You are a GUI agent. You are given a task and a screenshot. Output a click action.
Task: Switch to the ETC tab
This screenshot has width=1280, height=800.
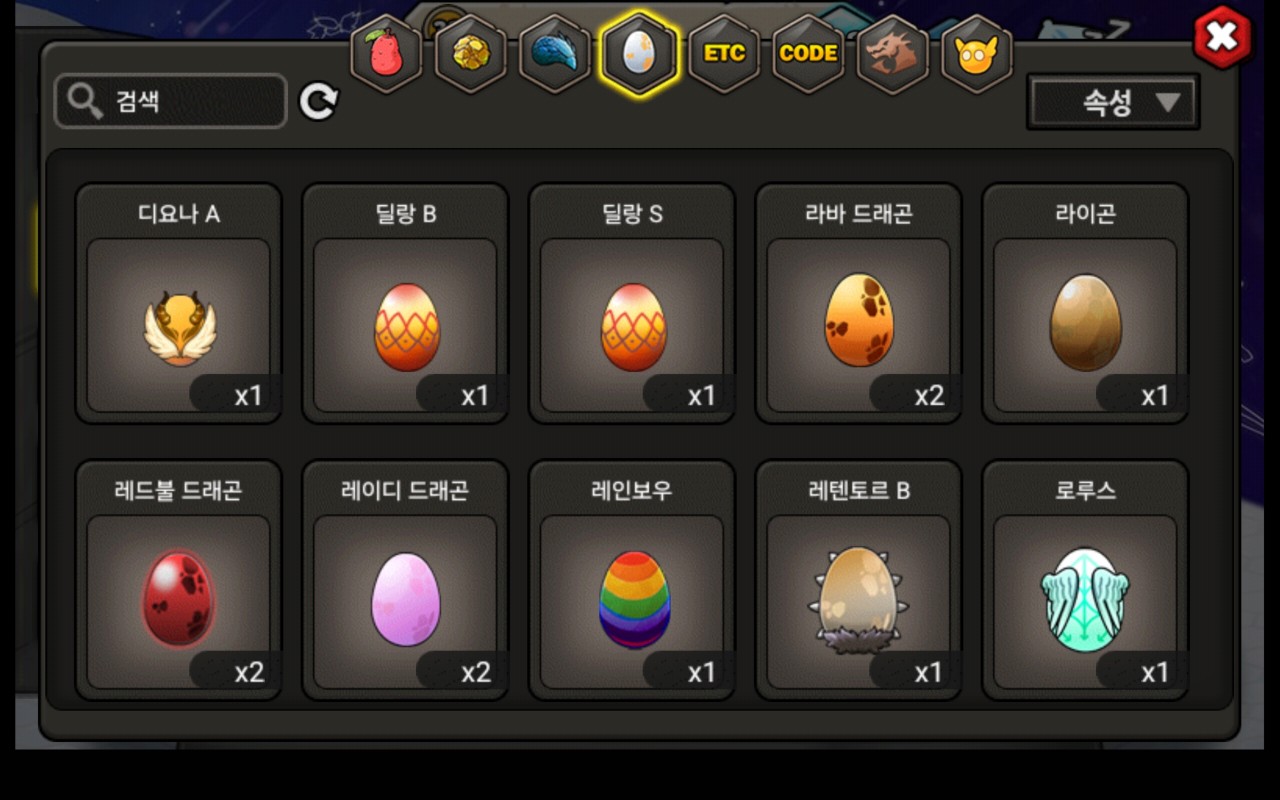click(724, 54)
